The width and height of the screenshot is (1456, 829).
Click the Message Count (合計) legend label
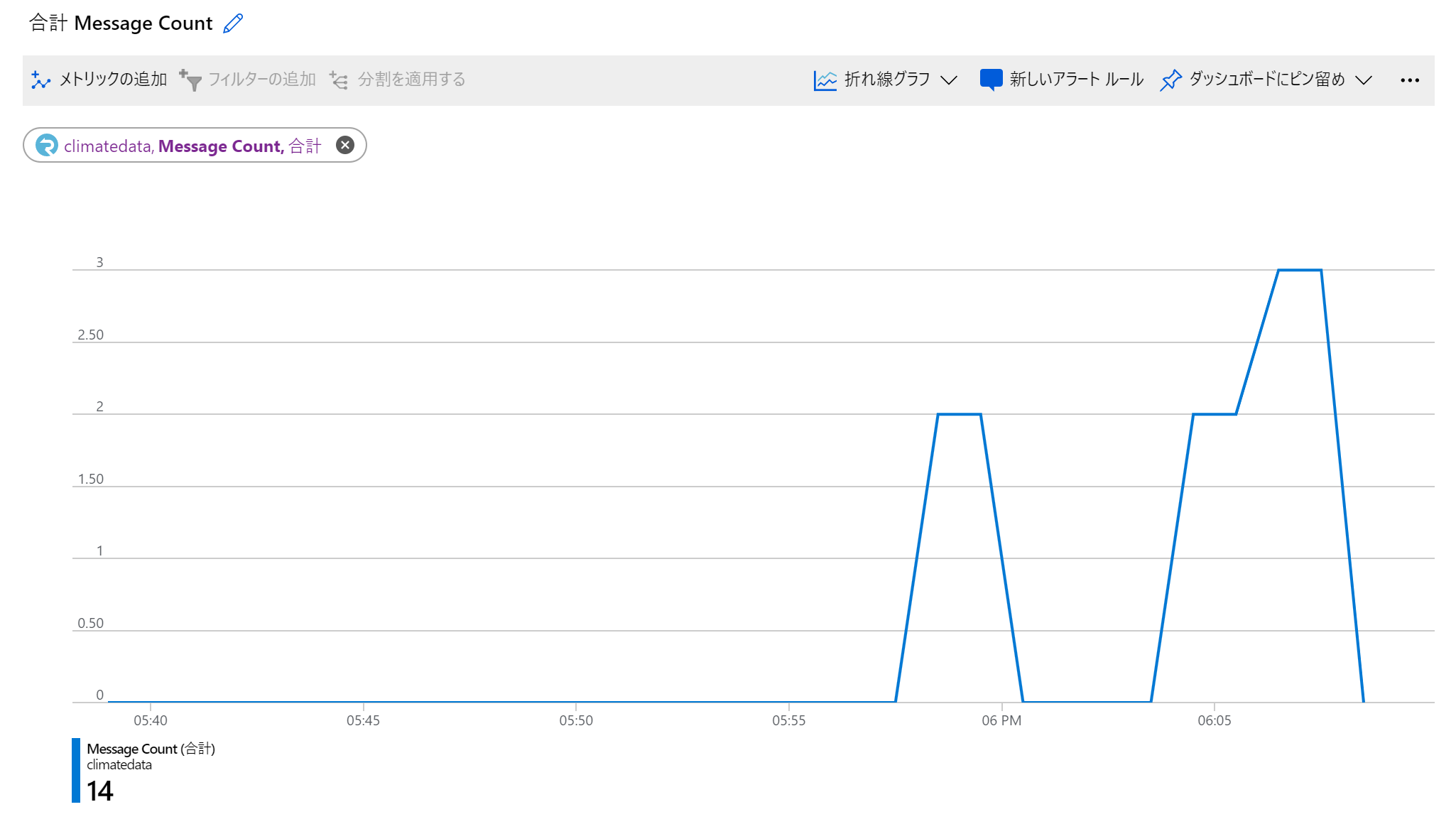(151, 749)
